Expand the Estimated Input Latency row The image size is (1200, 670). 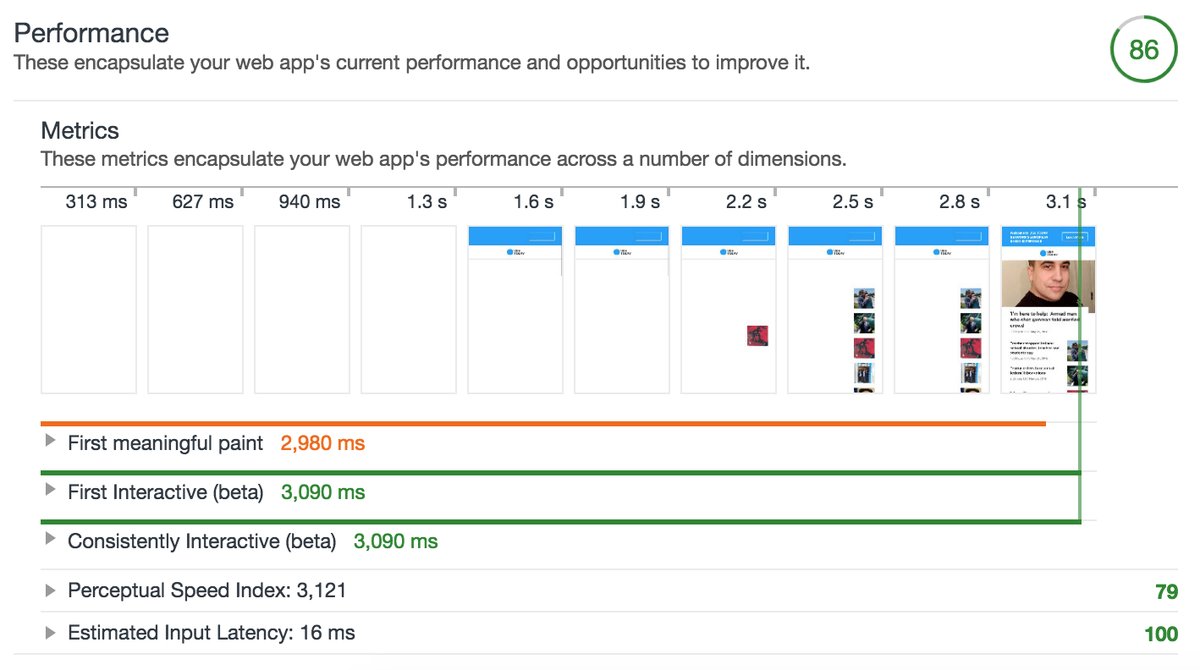[x=51, y=632]
